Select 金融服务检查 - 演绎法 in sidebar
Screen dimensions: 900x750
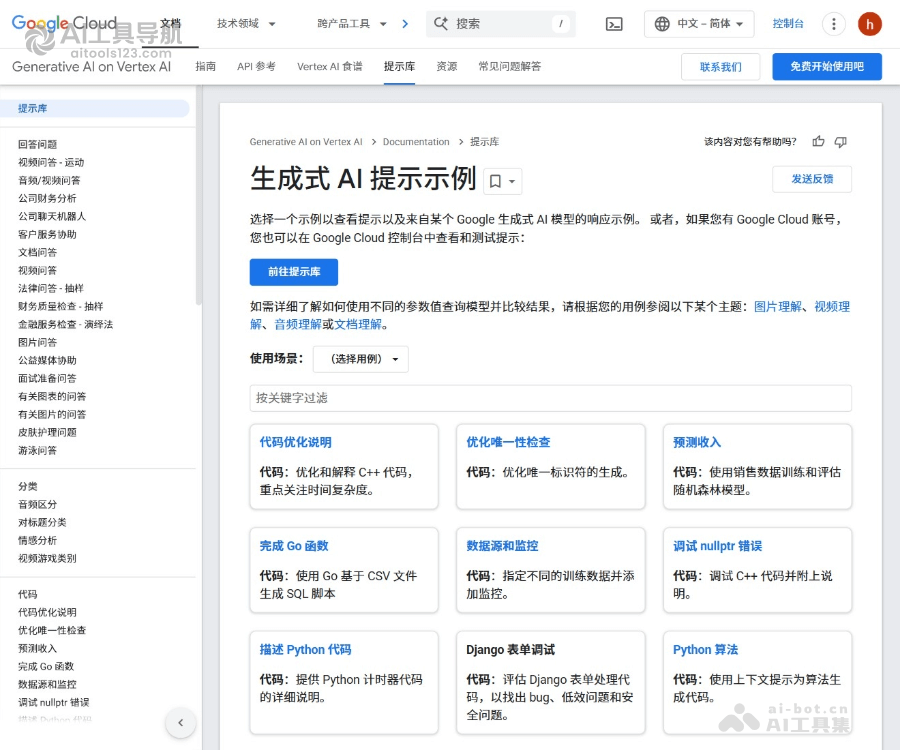click(65, 325)
